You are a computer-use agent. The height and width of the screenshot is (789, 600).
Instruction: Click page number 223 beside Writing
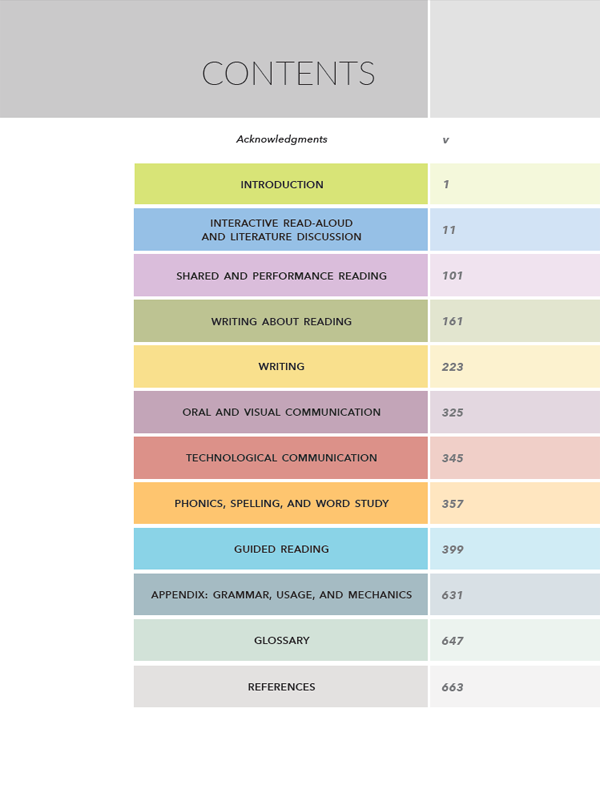point(452,367)
